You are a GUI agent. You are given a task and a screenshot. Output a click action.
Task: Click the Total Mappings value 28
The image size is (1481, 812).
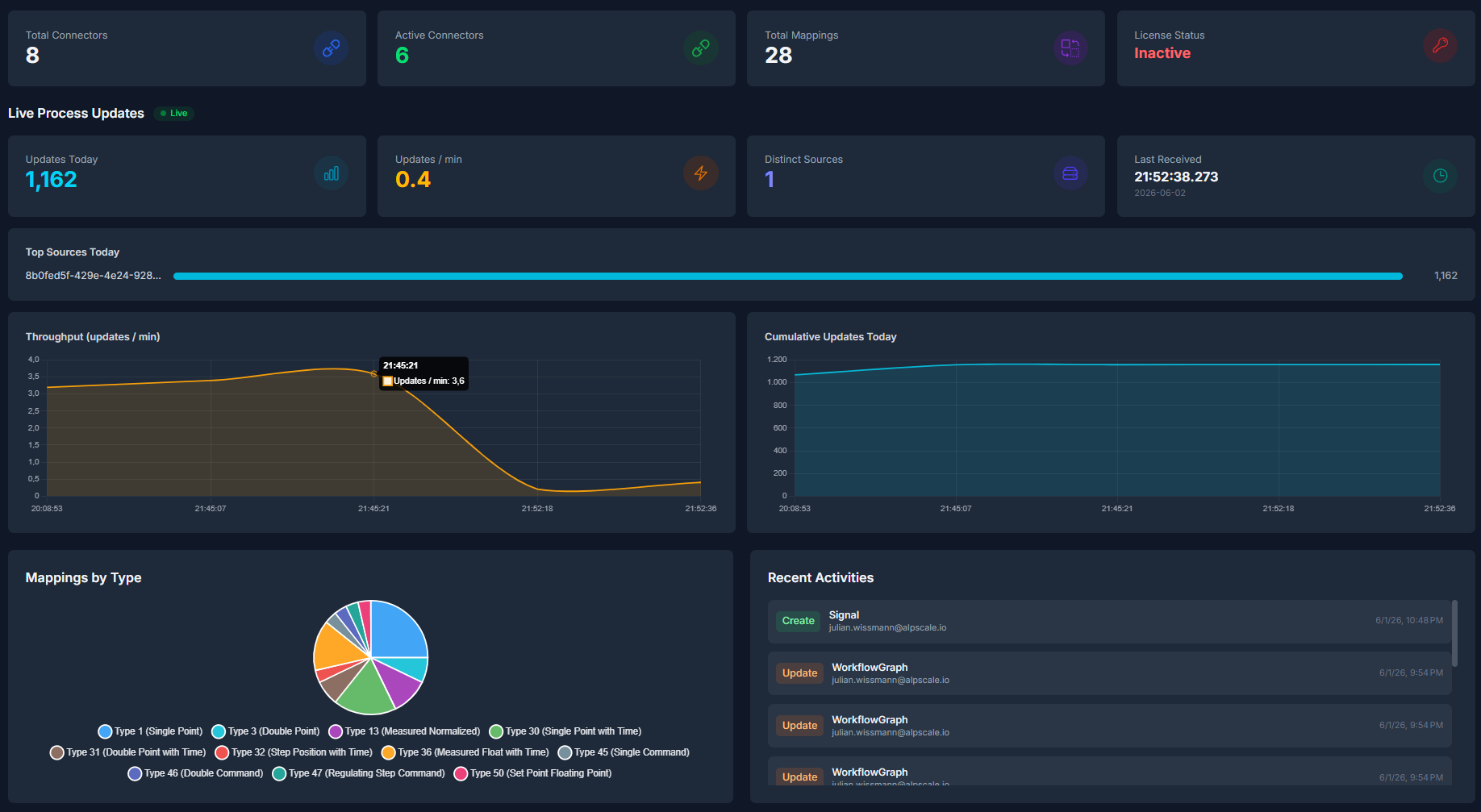[x=778, y=55]
